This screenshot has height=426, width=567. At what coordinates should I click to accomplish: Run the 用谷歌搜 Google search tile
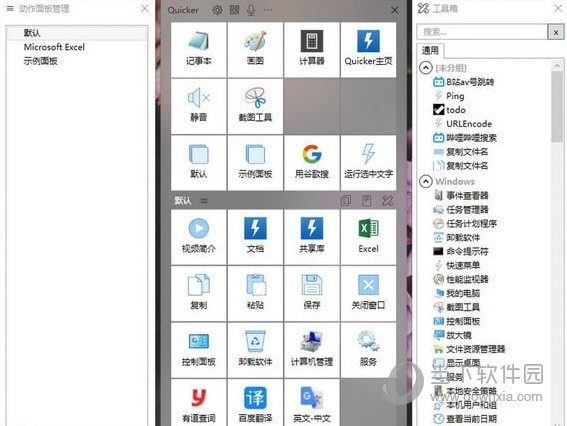click(312, 163)
